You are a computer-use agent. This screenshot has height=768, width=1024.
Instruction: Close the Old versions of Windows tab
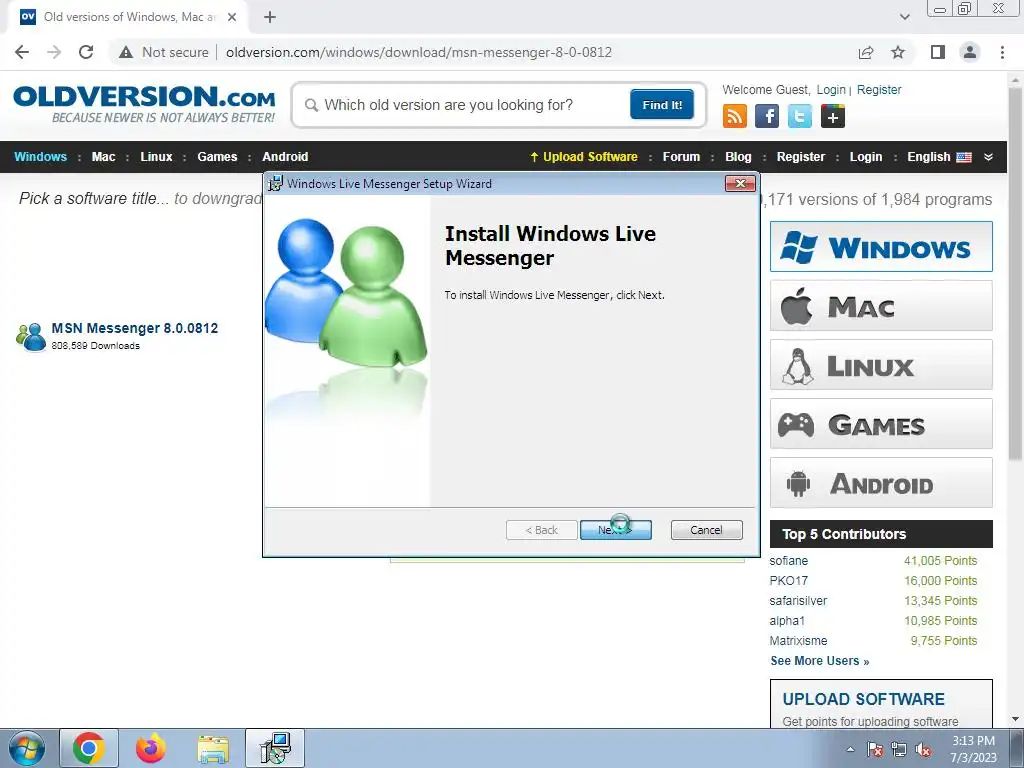pos(232,17)
